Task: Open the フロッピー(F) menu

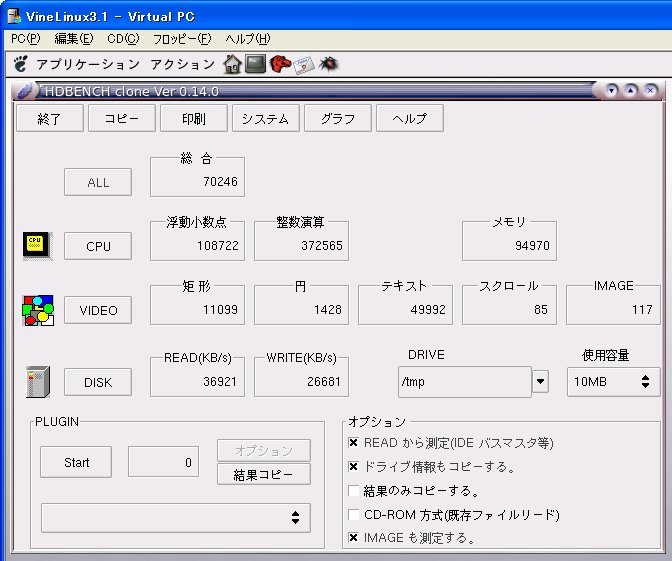Action: coord(182,39)
